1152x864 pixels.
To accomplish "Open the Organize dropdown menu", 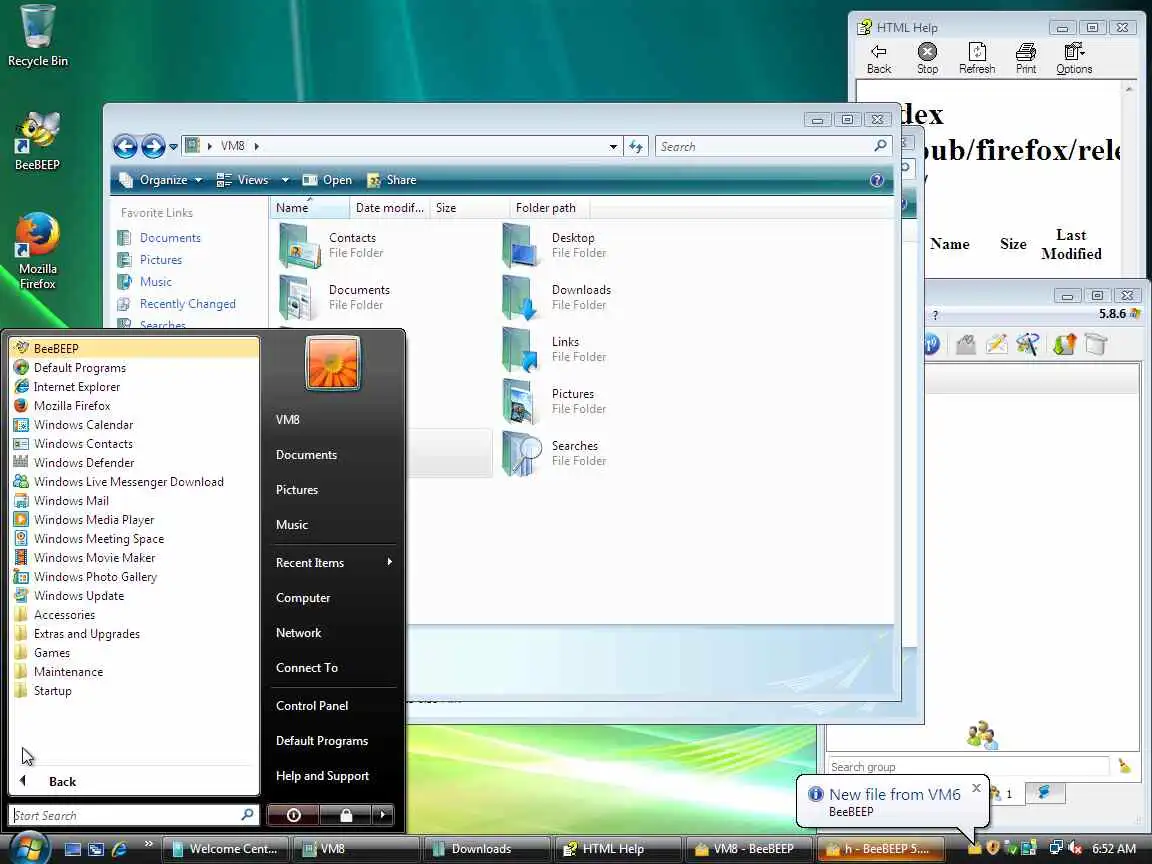I will (x=161, y=180).
